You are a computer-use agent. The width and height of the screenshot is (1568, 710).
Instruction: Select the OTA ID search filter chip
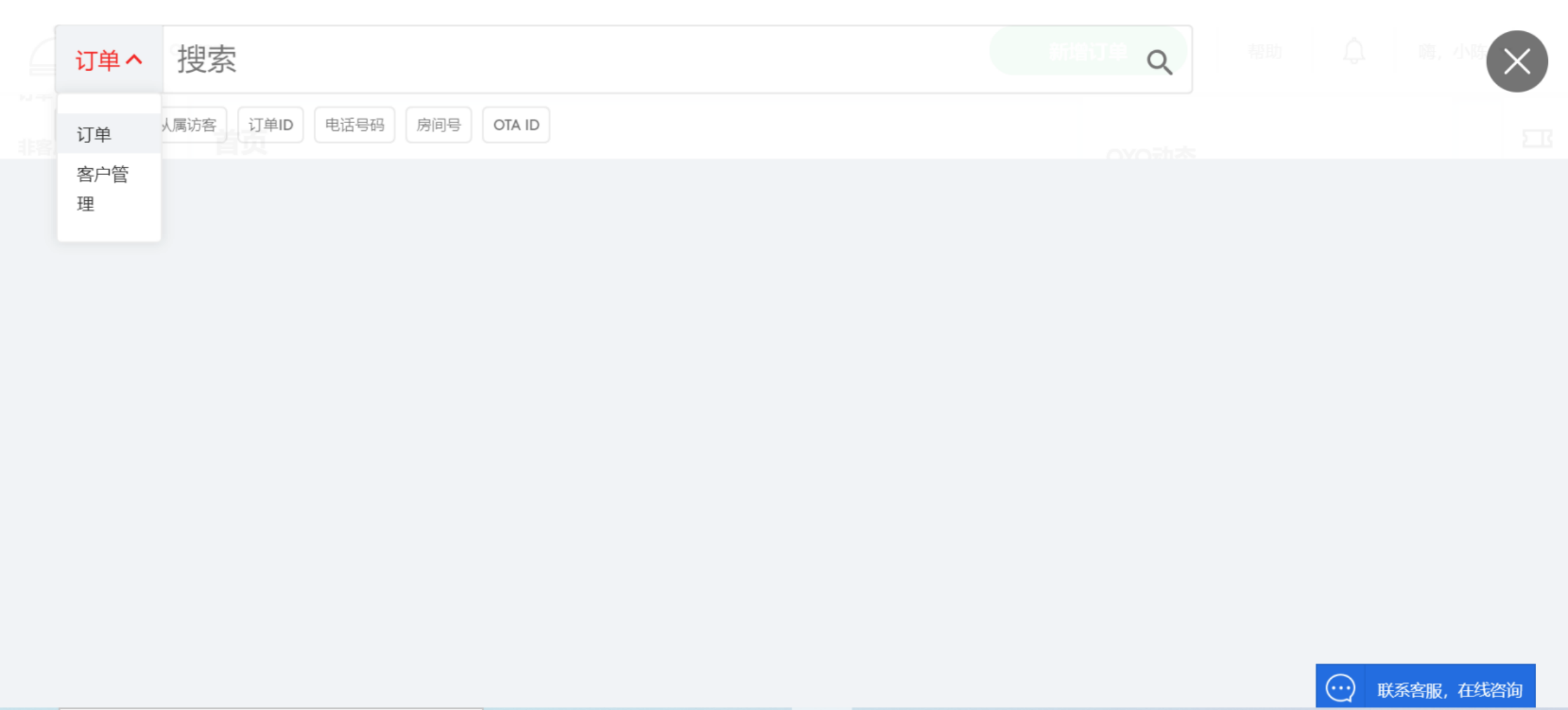[516, 125]
